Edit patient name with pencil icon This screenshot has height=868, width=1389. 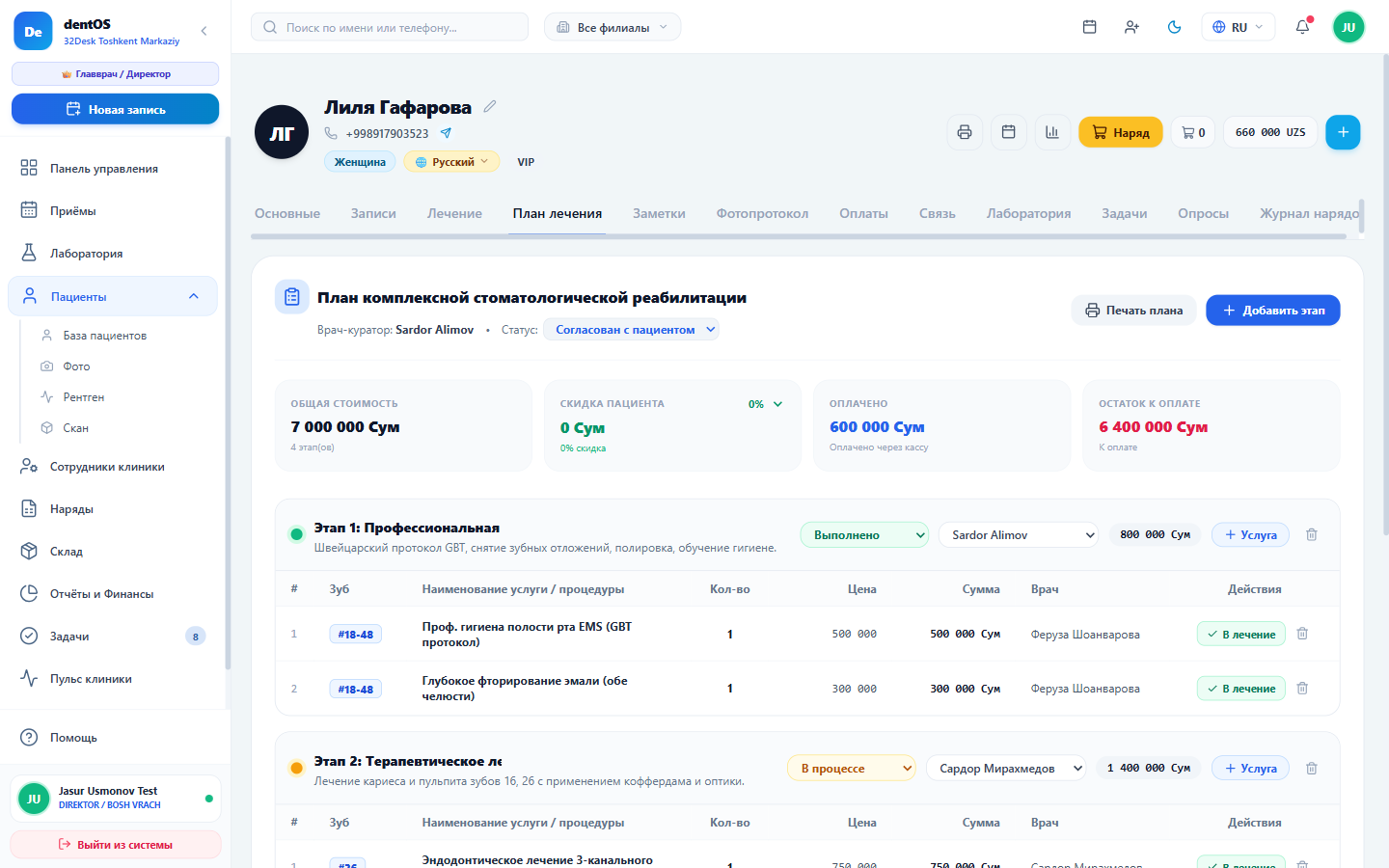[490, 107]
